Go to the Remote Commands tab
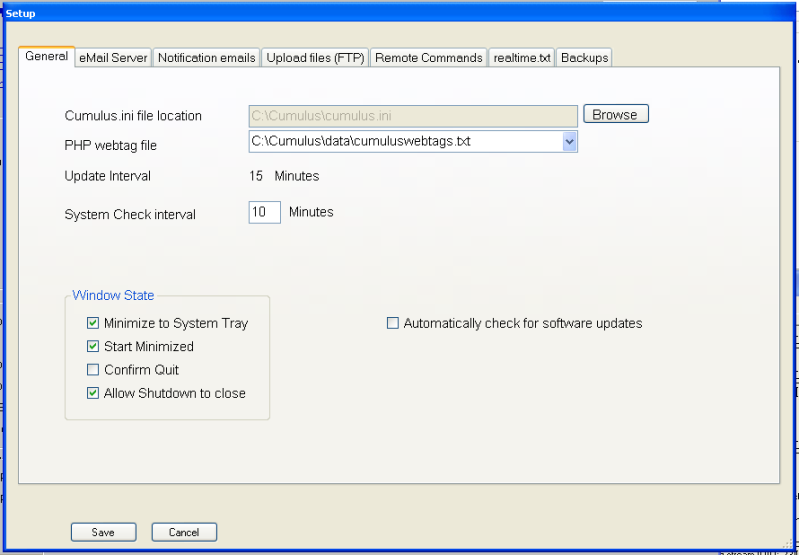The image size is (799, 555). 428,58
